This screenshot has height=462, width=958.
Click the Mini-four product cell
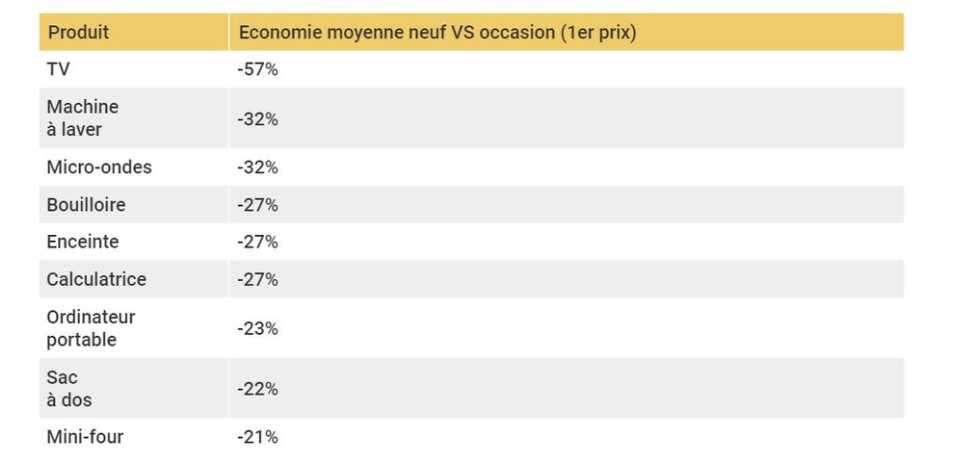coord(85,437)
